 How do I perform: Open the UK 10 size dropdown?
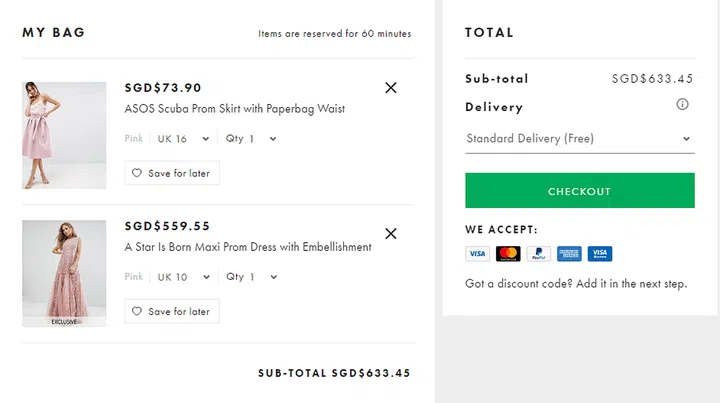(184, 277)
